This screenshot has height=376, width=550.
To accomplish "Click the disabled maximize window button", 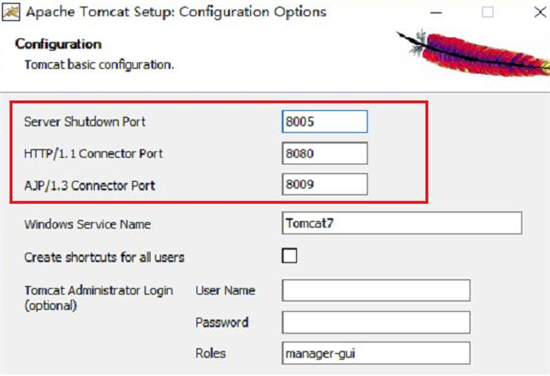I will 488,12.
